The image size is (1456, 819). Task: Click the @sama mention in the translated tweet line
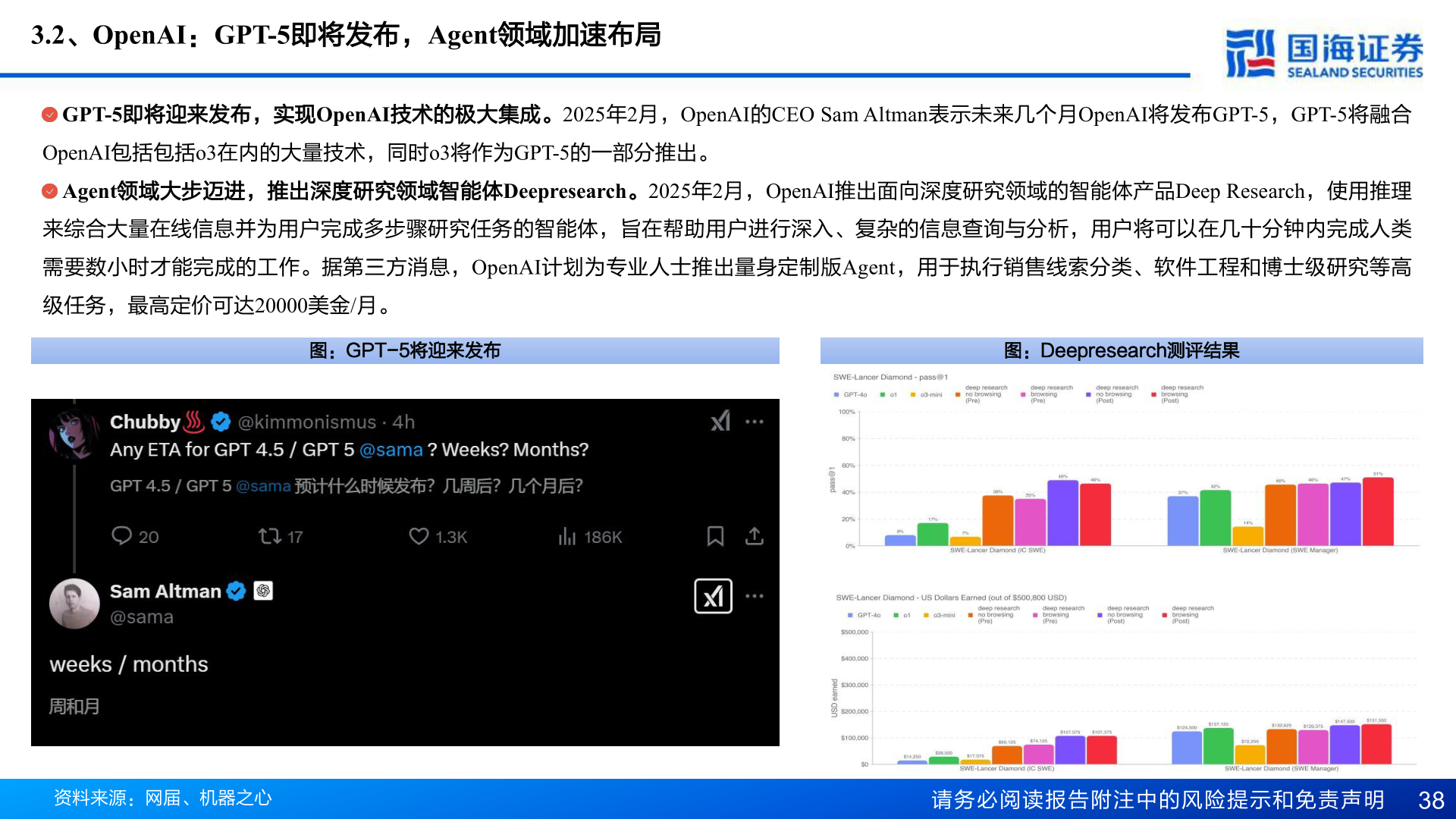click(x=263, y=486)
